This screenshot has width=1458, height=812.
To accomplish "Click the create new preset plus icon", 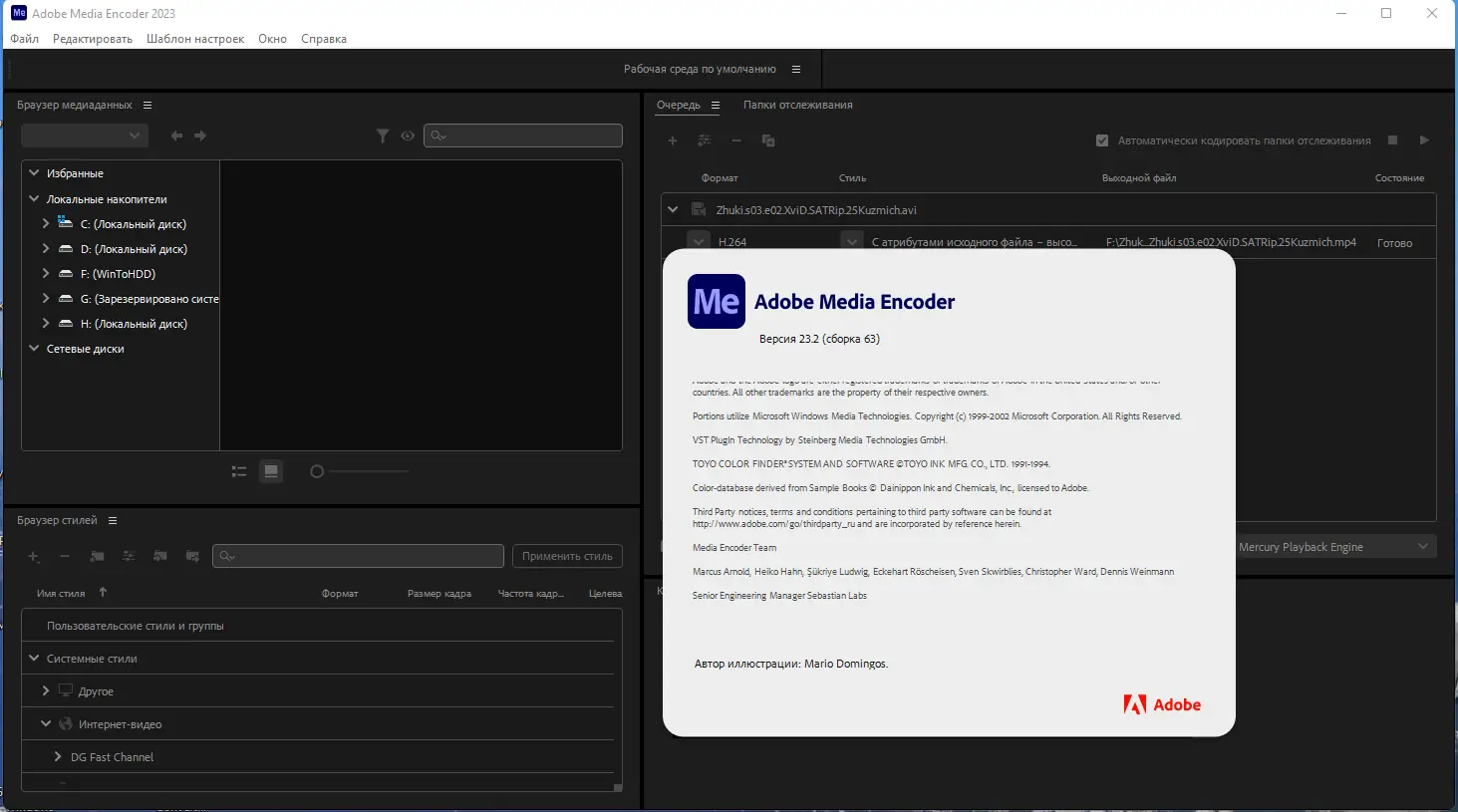I will coord(33,556).
